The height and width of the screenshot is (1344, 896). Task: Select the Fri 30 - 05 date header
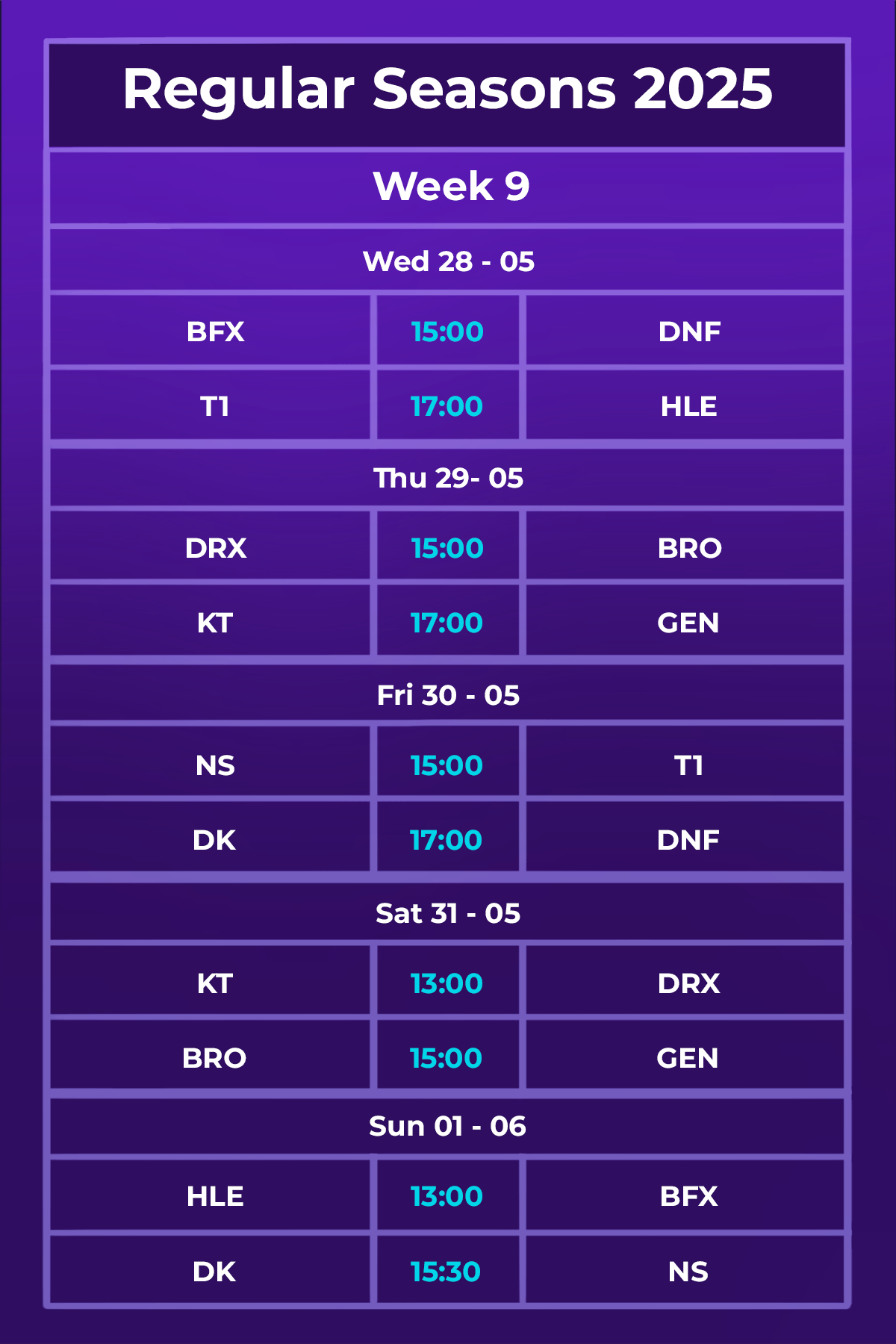[x=448, y=695]
